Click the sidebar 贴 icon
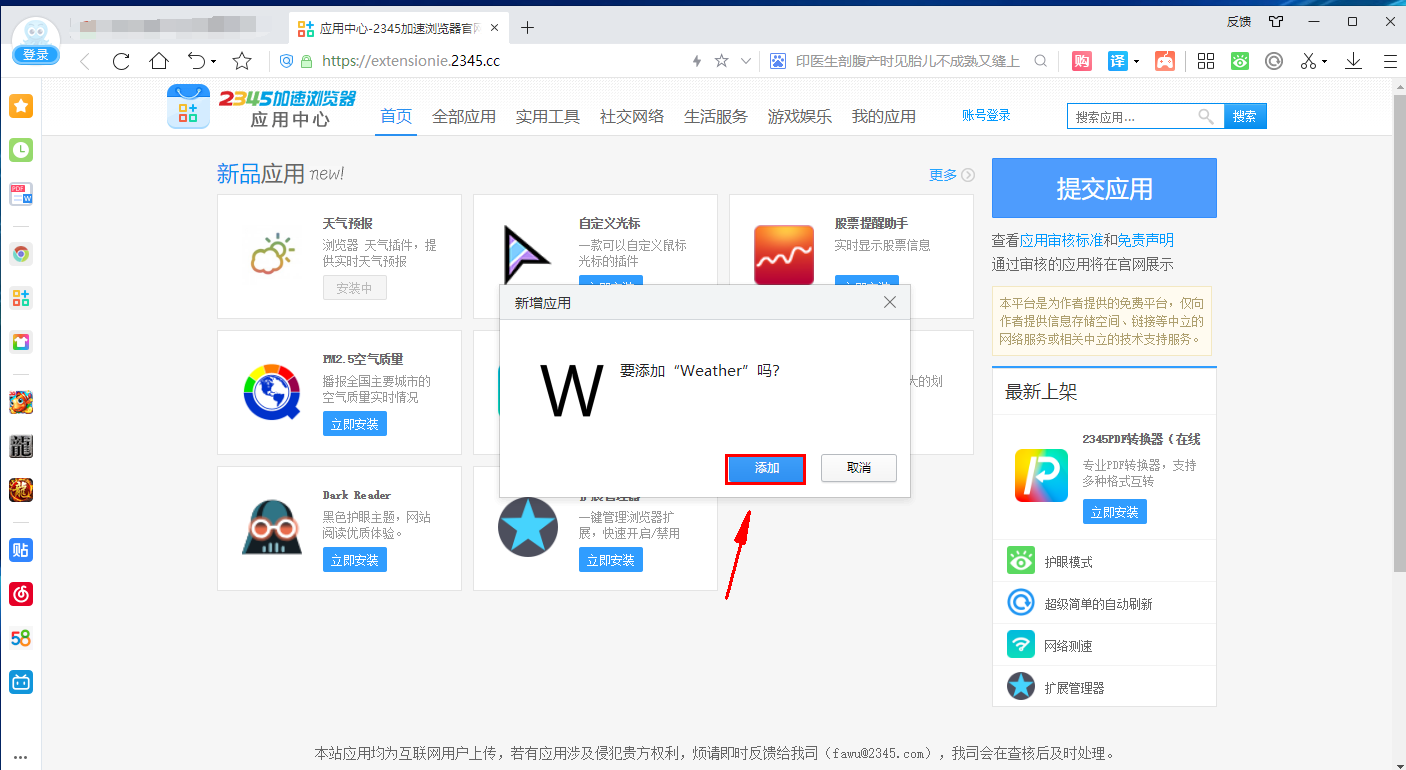Viewport: 1406px width, 770px height. (21, 549)
